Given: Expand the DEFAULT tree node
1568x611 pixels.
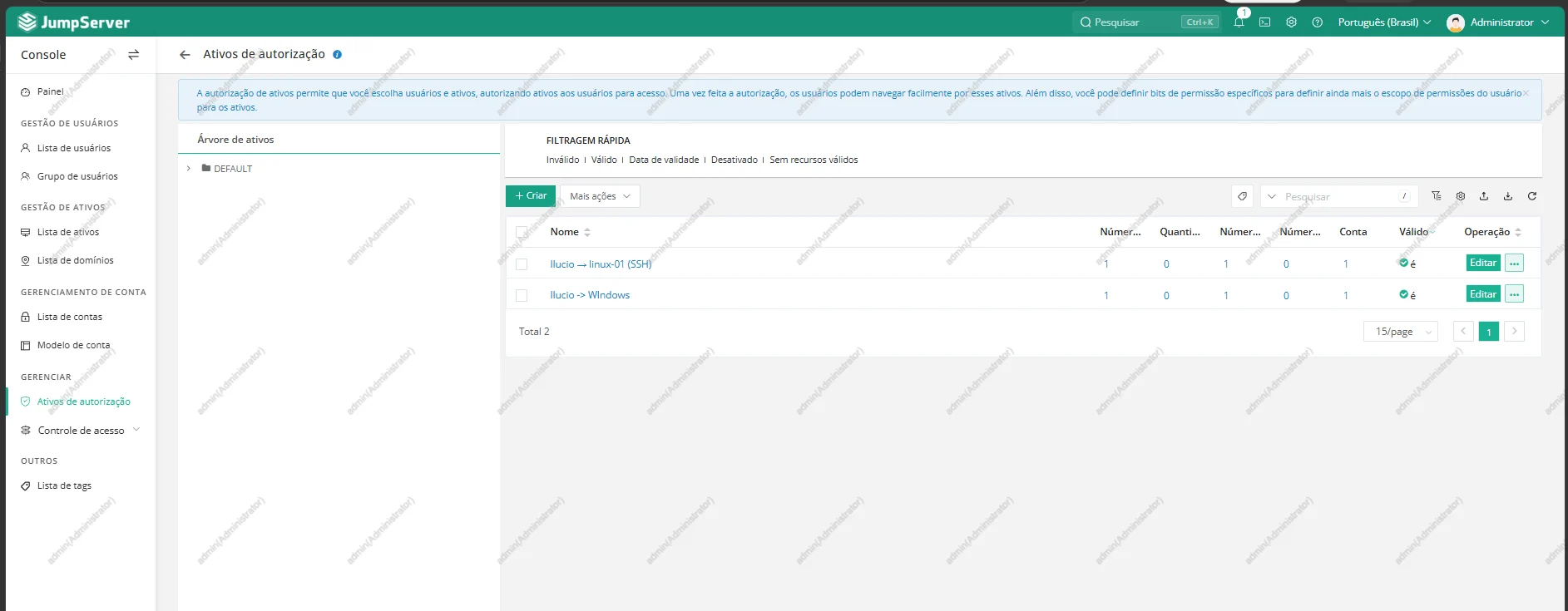Looking at the screenshot, I should 189,169.
